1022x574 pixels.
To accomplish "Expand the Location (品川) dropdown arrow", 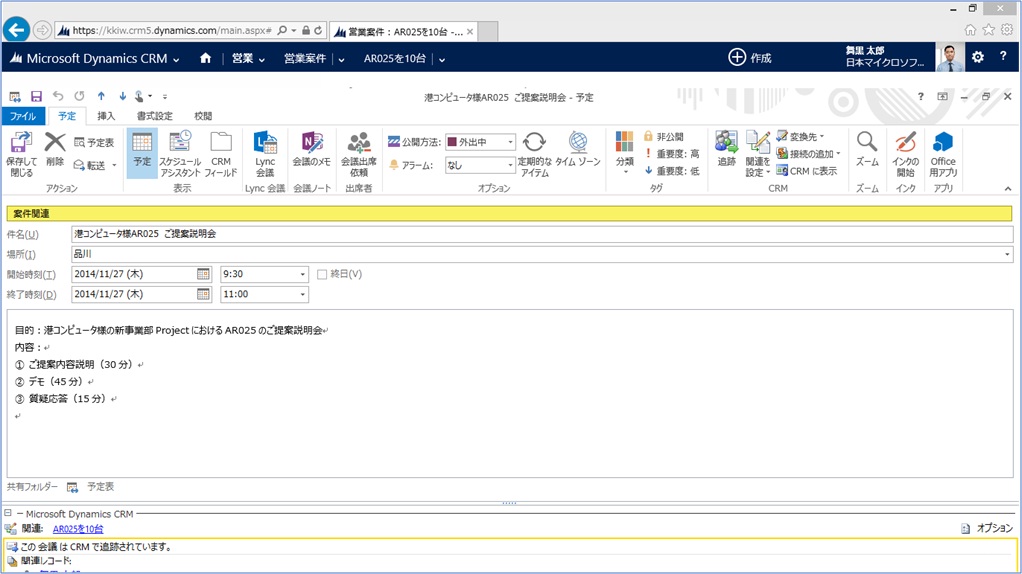I will [1007, 254].
